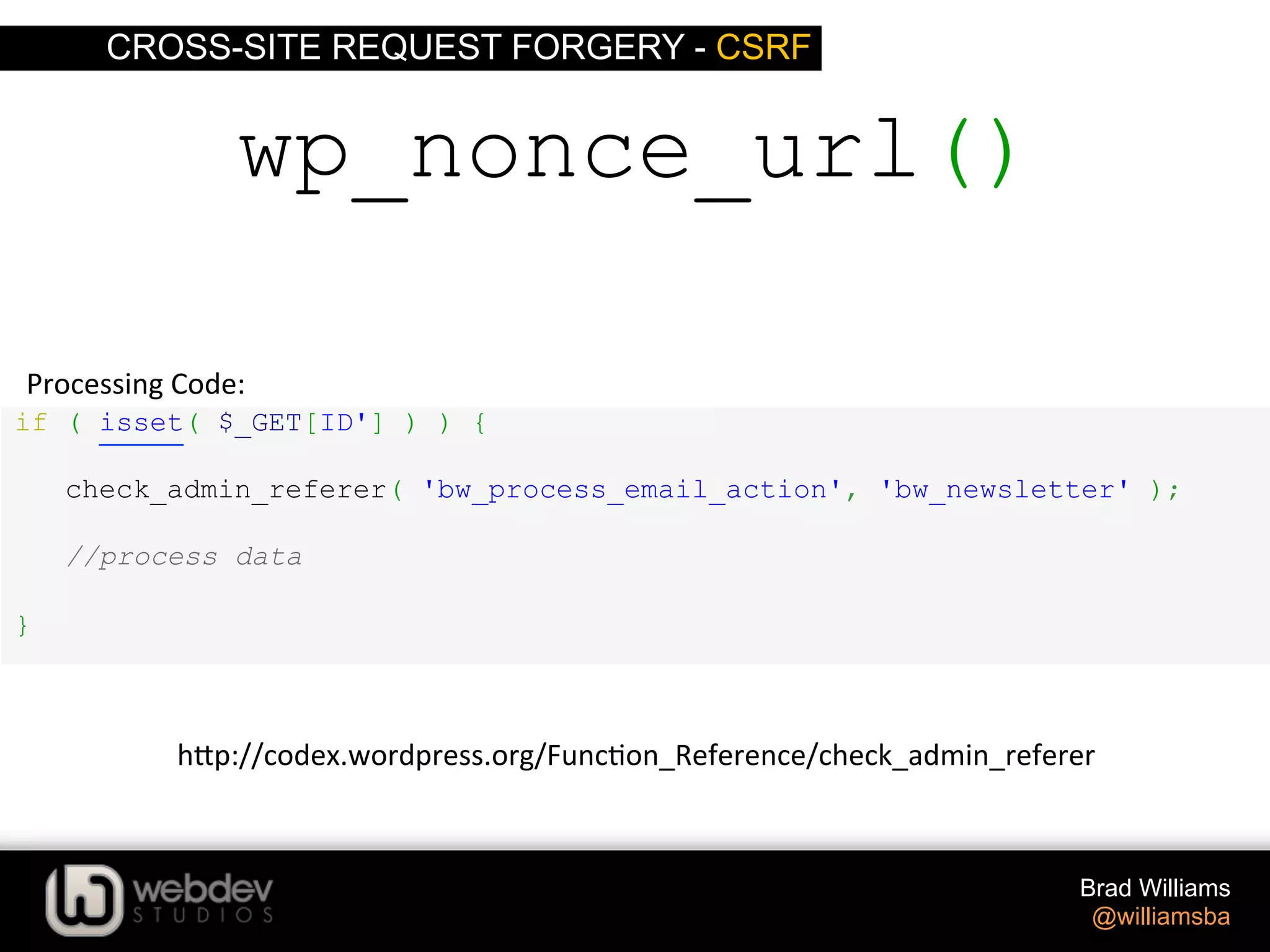Select the 'bw_process_email_action' string

pos(632,491)
